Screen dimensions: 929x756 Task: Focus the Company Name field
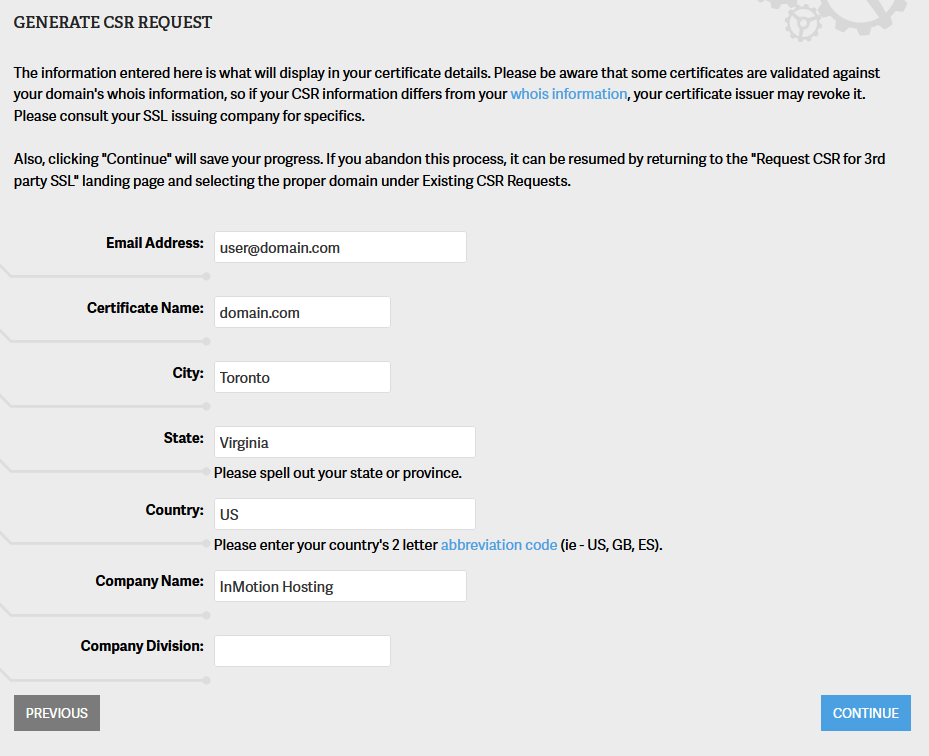340,586
